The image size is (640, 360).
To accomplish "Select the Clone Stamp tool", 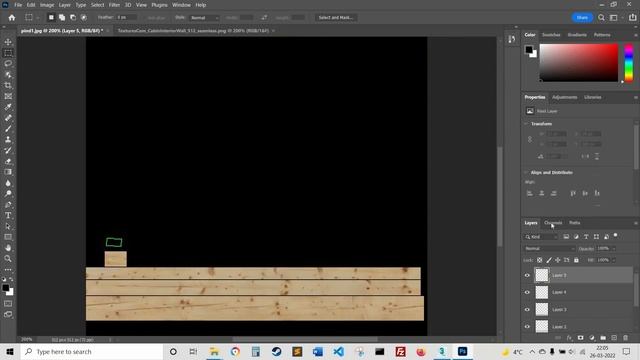I will pyautogui.click(x=8, y=140).
